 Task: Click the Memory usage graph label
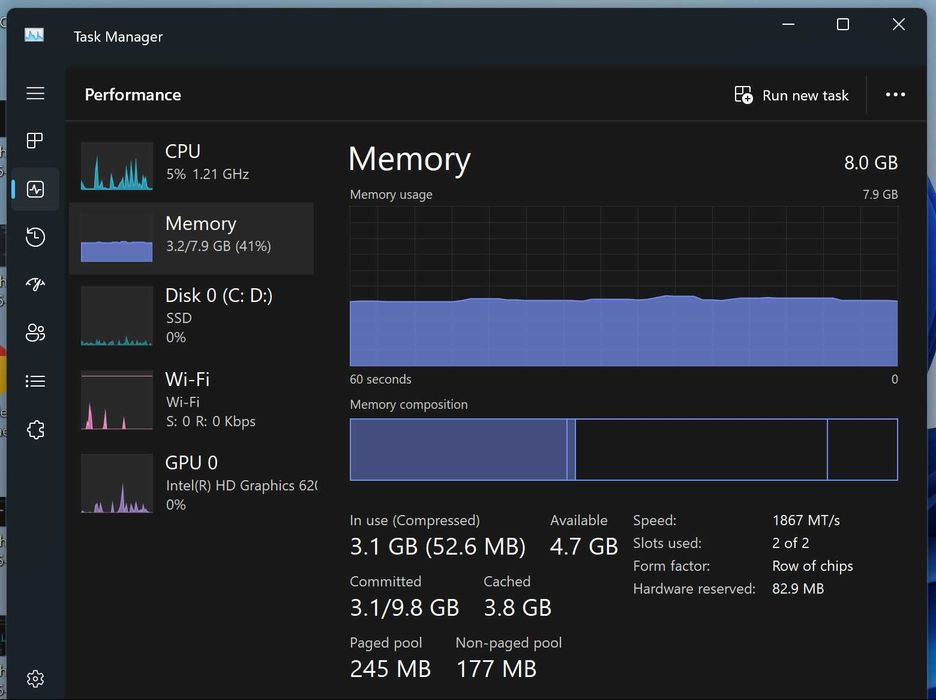coord(391,195)
